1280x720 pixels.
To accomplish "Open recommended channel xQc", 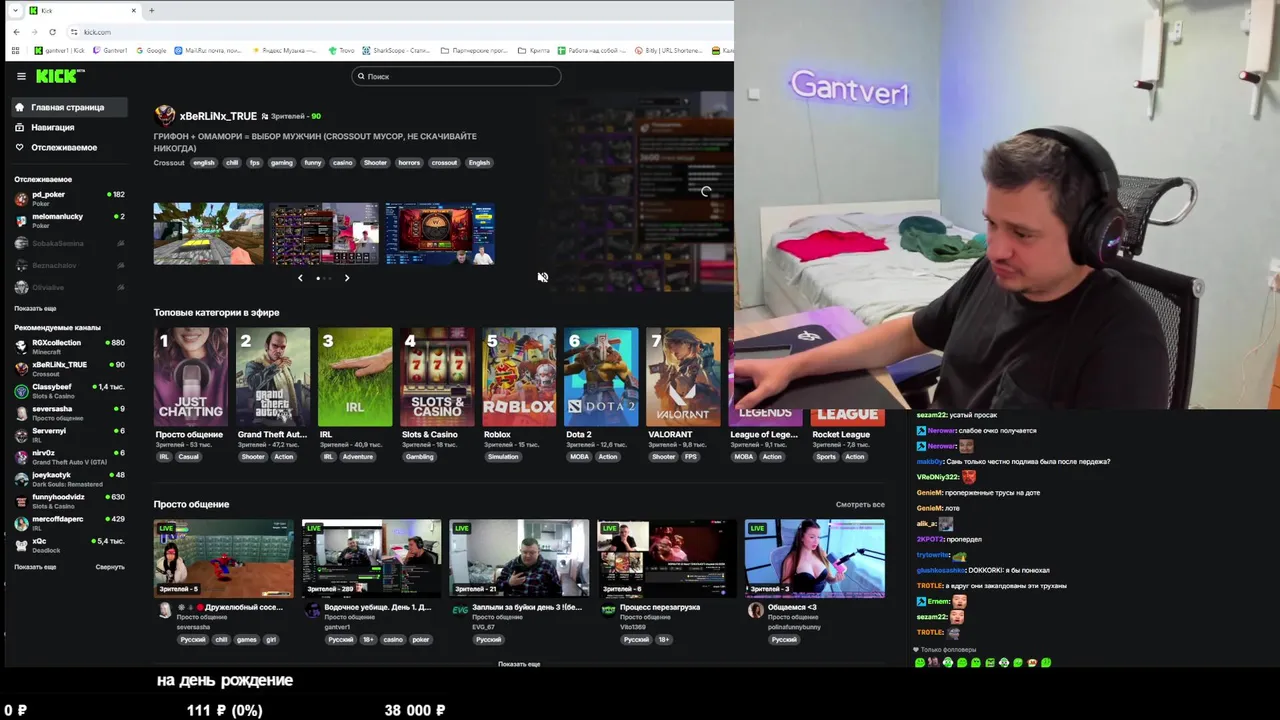I will (x=69, y=544).
